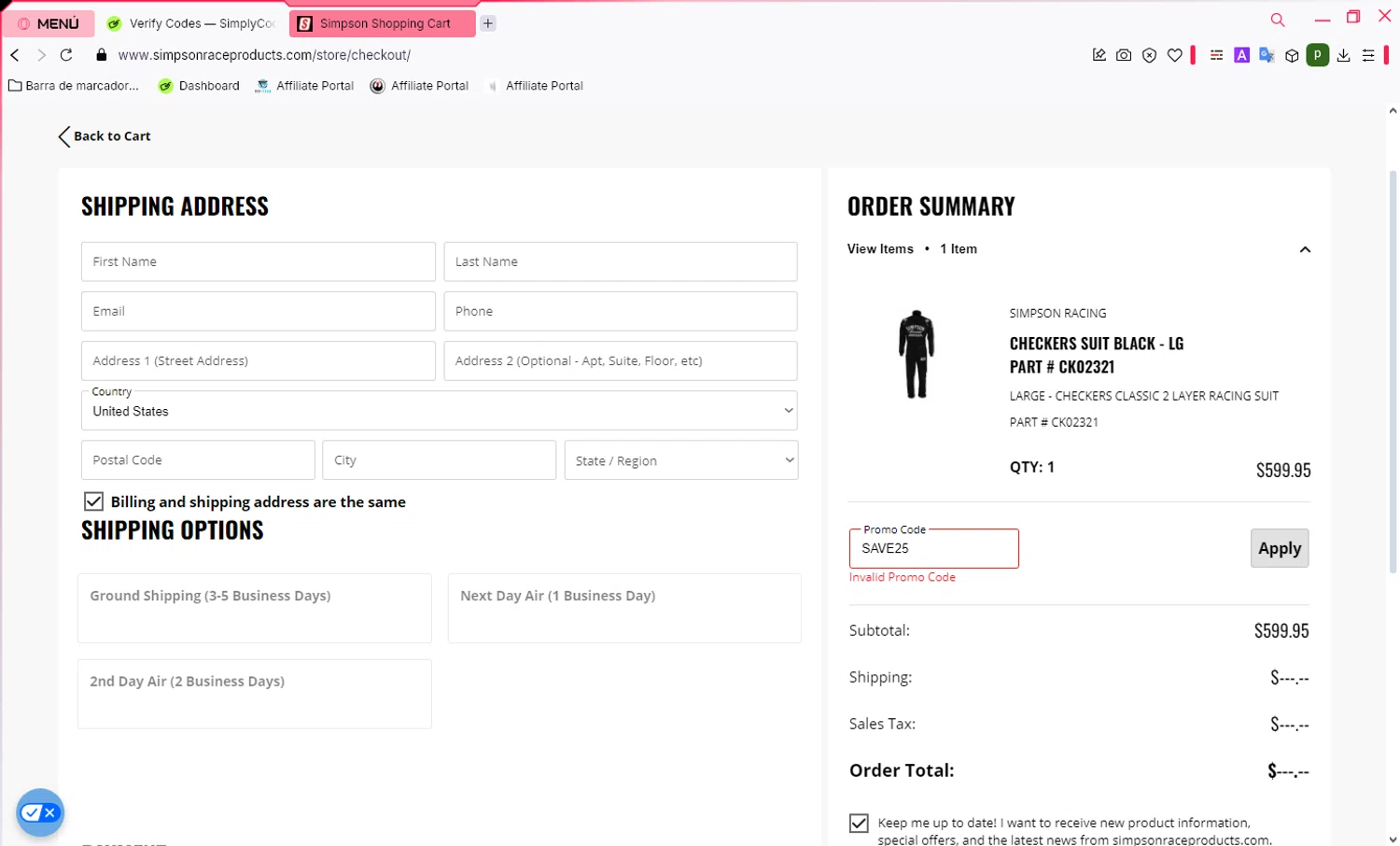Open the extensions cube icon
Image resolution: width=1400 pixels, height=846 pixels.
coord(1292,55)
